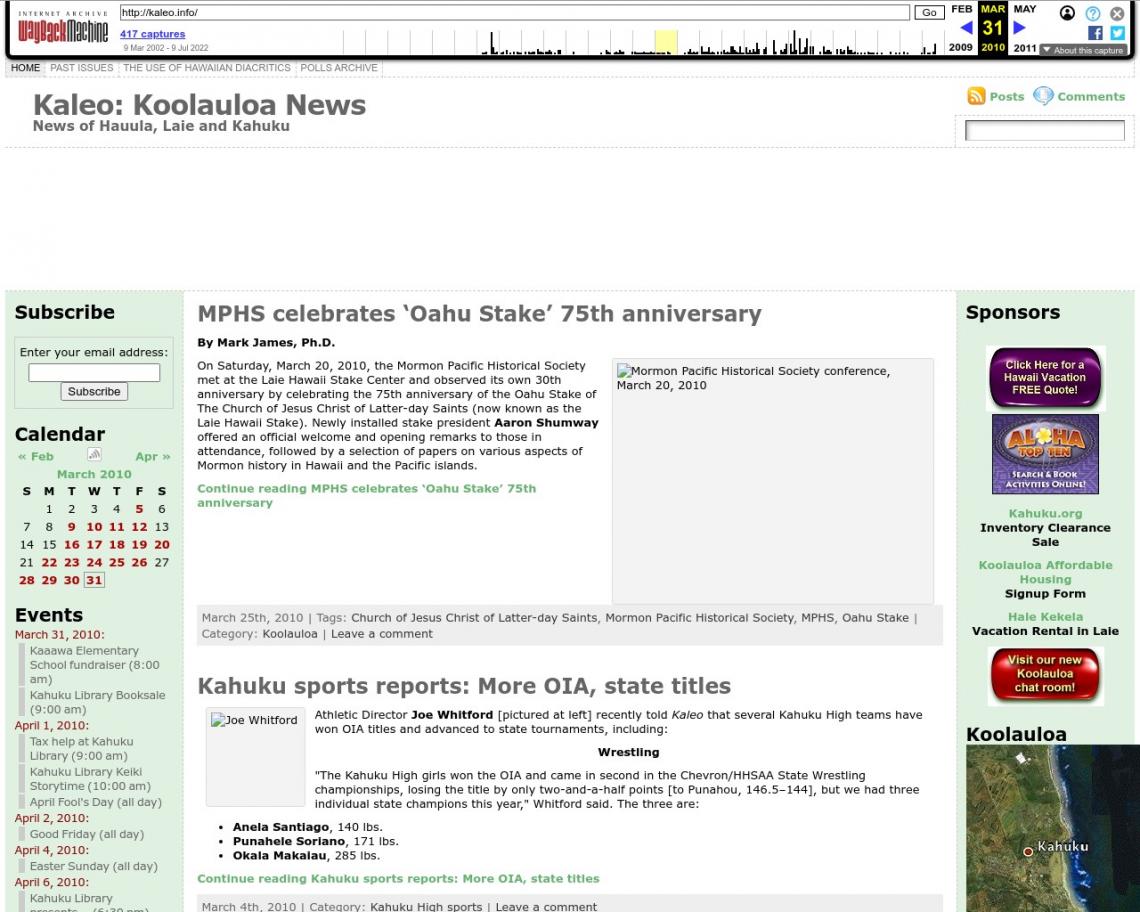The width and height of the screenshot is (1140, 912).
Task: Open the Easter Sunday event
Action: [94, 866]
